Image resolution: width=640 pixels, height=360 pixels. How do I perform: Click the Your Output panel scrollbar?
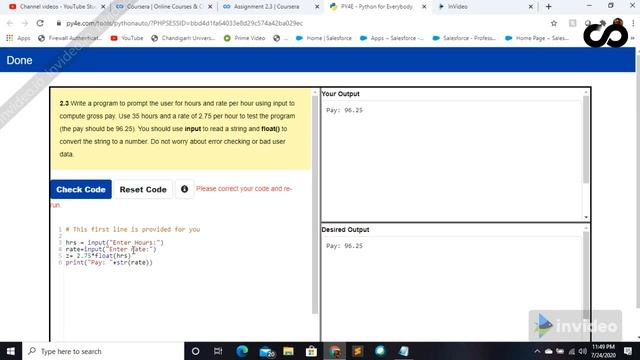coord(586,139)
